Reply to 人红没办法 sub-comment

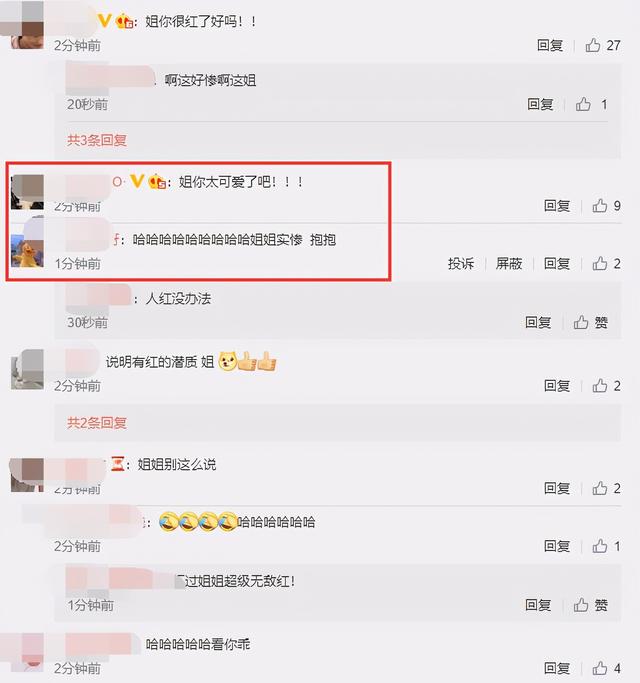point(538,322)
